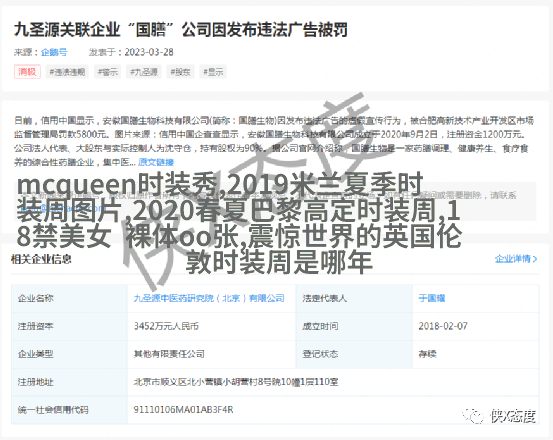This screenshot has width=553, height=440.
Task: Click the #违法违规 tag
Action: 67,72
